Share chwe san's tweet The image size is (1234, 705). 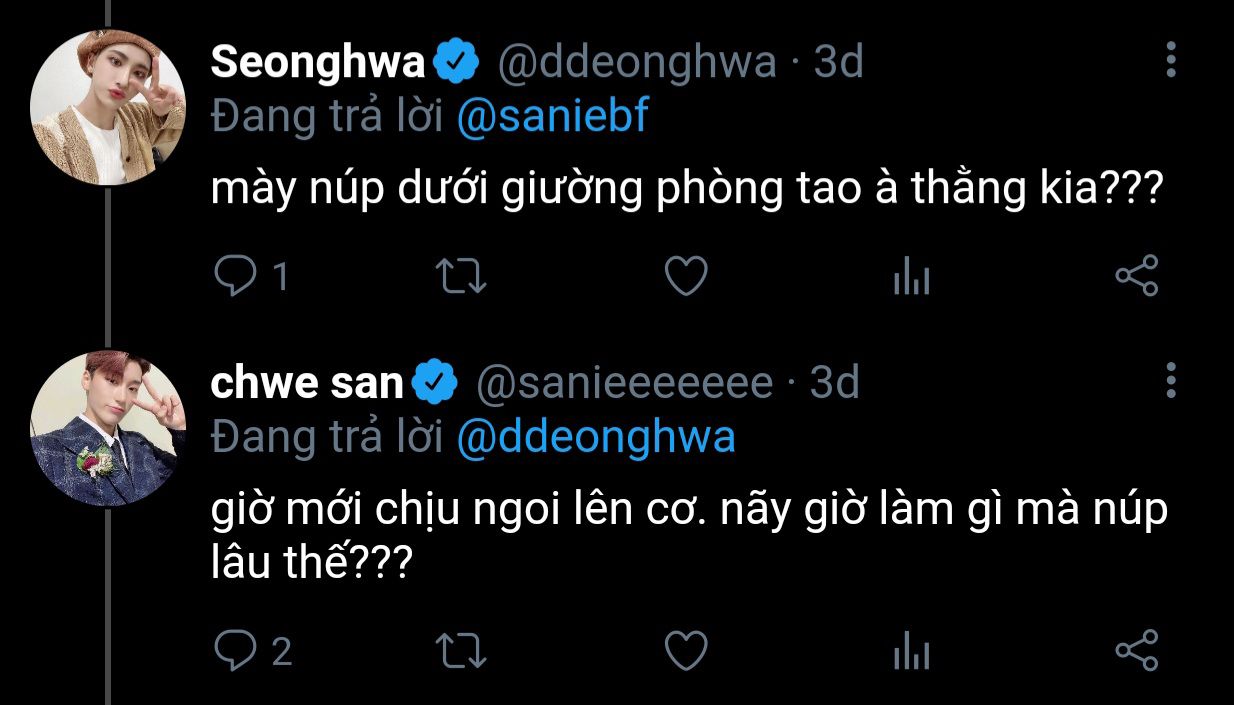[x=1136, y=652]
